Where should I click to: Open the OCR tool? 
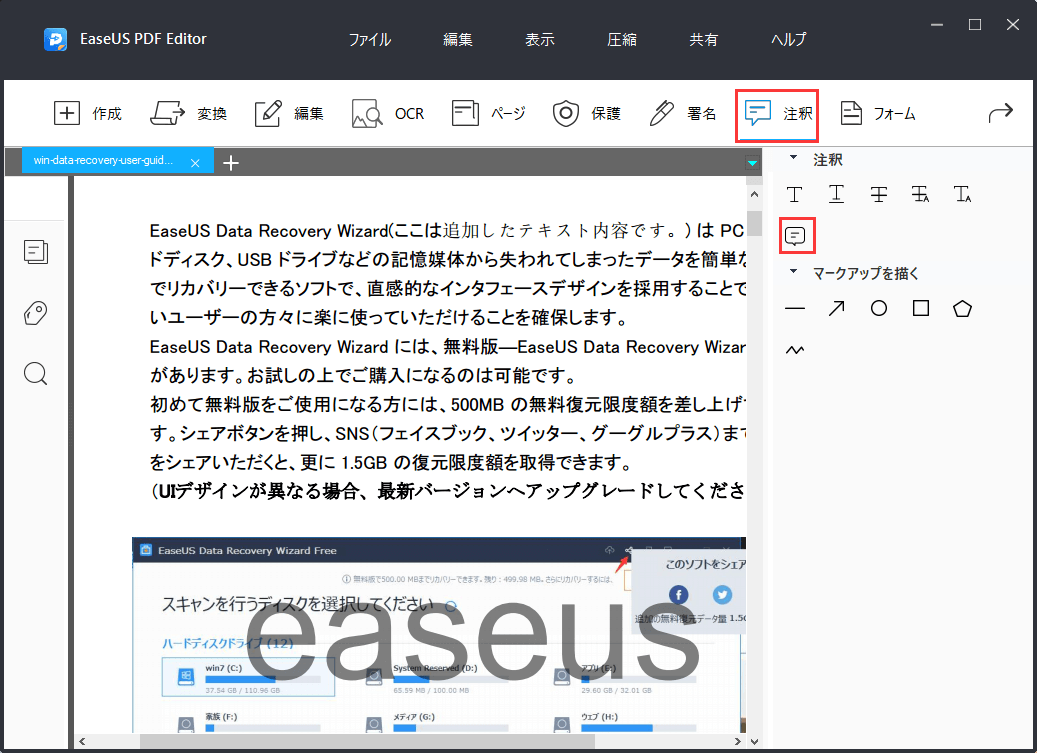(387, 113)
